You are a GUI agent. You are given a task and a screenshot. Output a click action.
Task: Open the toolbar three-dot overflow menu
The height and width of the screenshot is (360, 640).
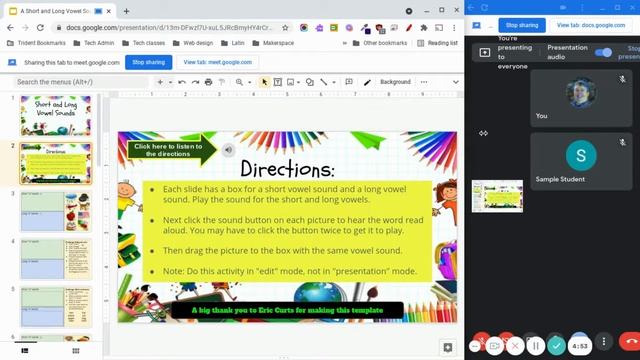tap(424, 82)
